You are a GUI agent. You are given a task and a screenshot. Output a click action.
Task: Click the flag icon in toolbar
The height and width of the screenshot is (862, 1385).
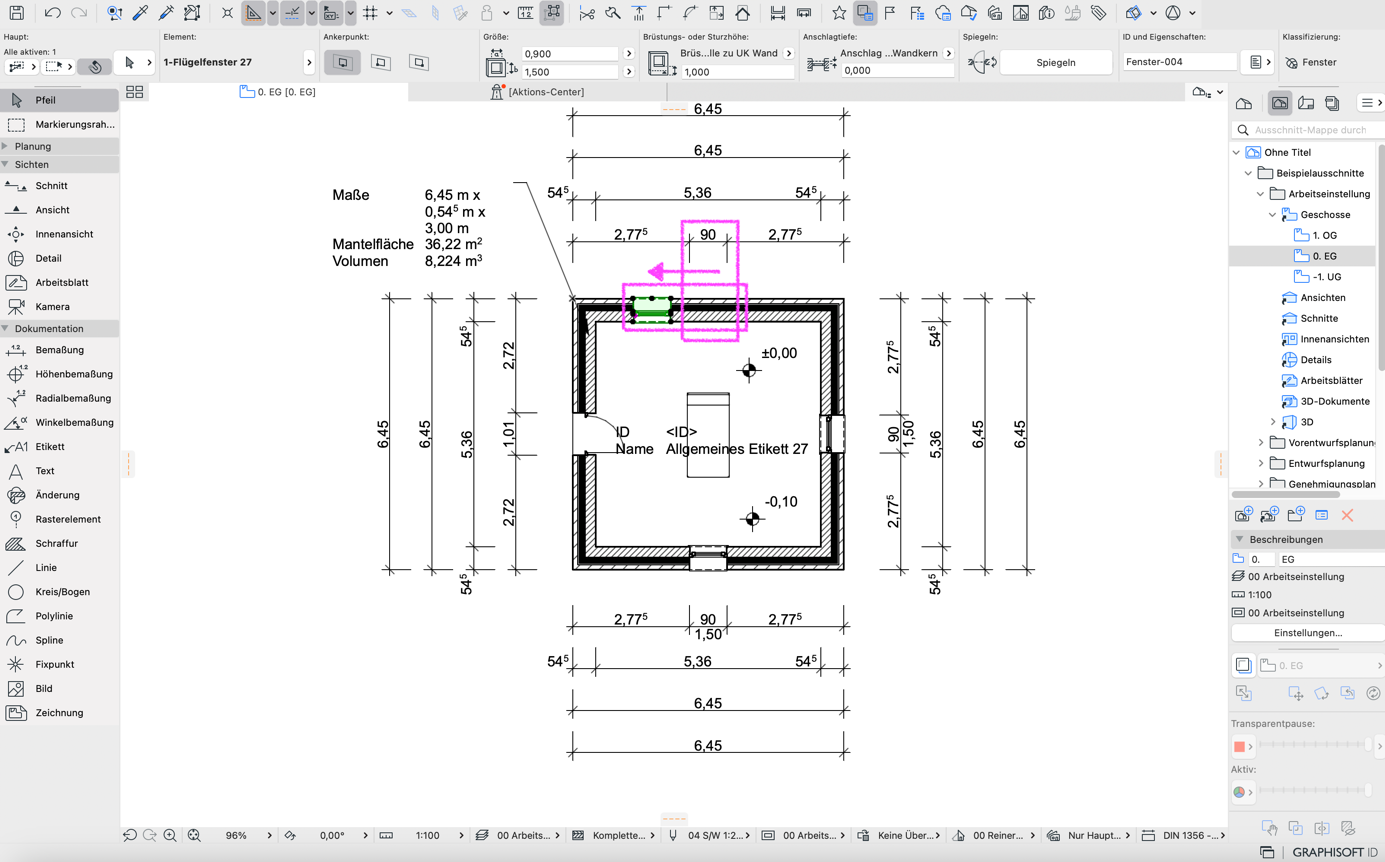[890, 13]
